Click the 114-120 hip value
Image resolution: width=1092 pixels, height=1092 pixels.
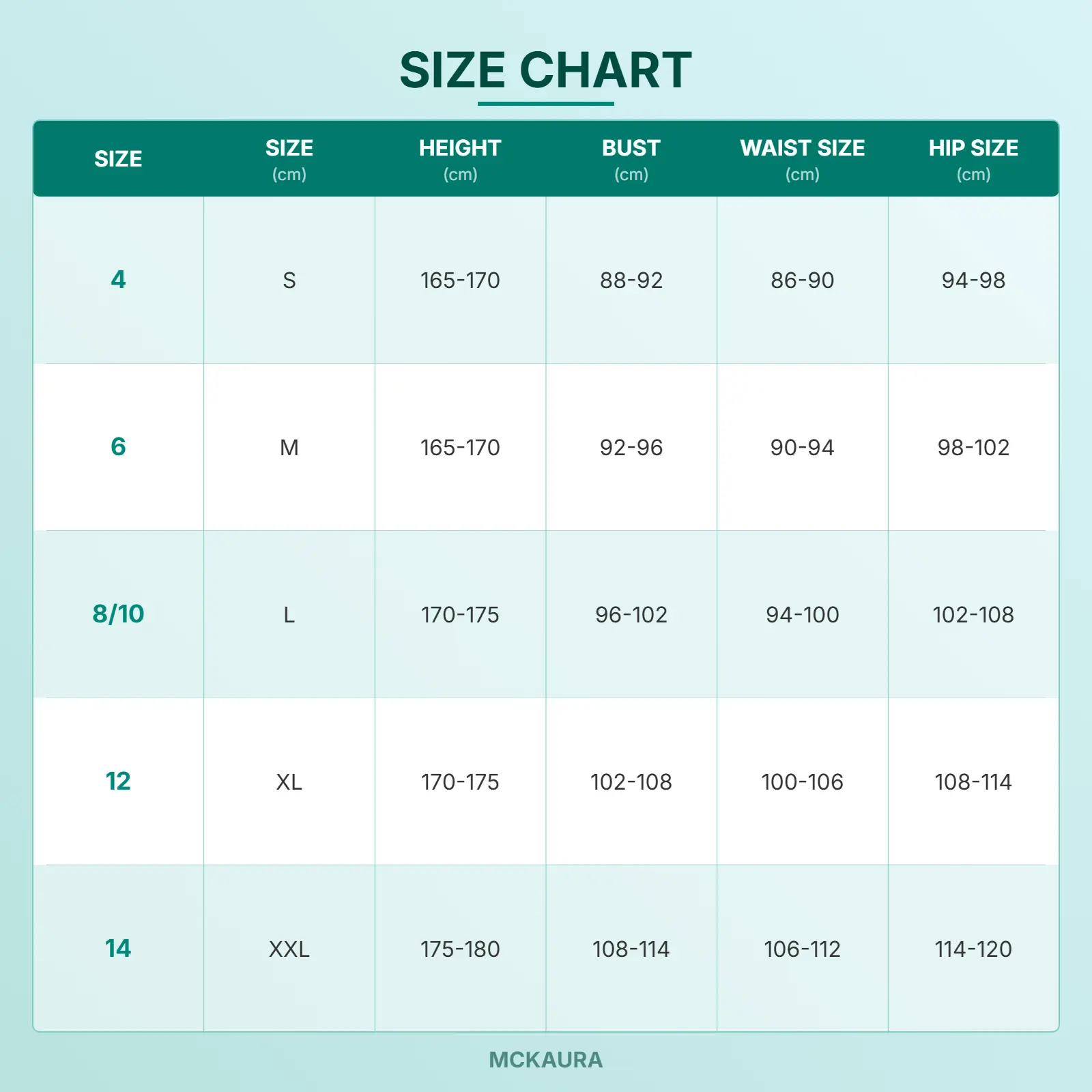point(973,949)
